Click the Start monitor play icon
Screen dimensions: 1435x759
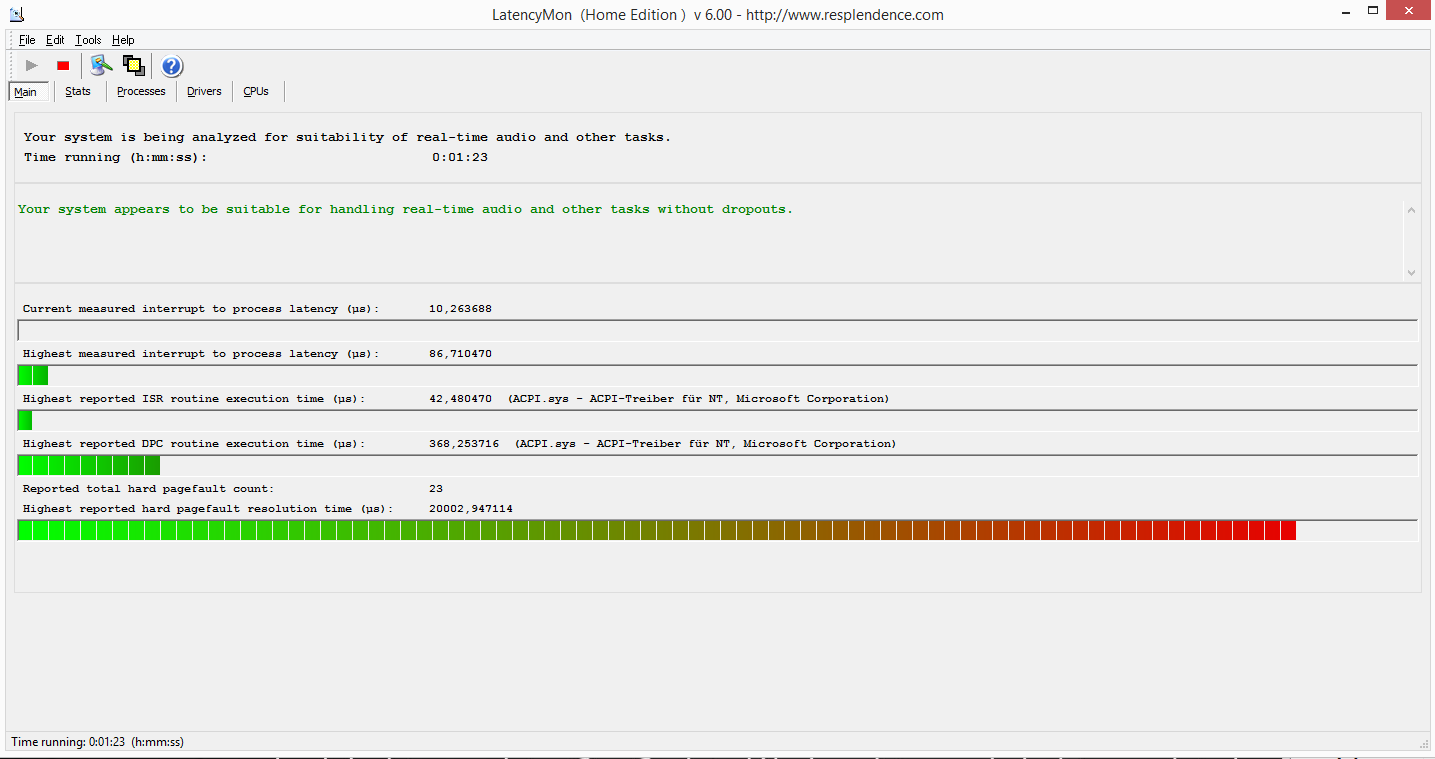tap(32, 66)
